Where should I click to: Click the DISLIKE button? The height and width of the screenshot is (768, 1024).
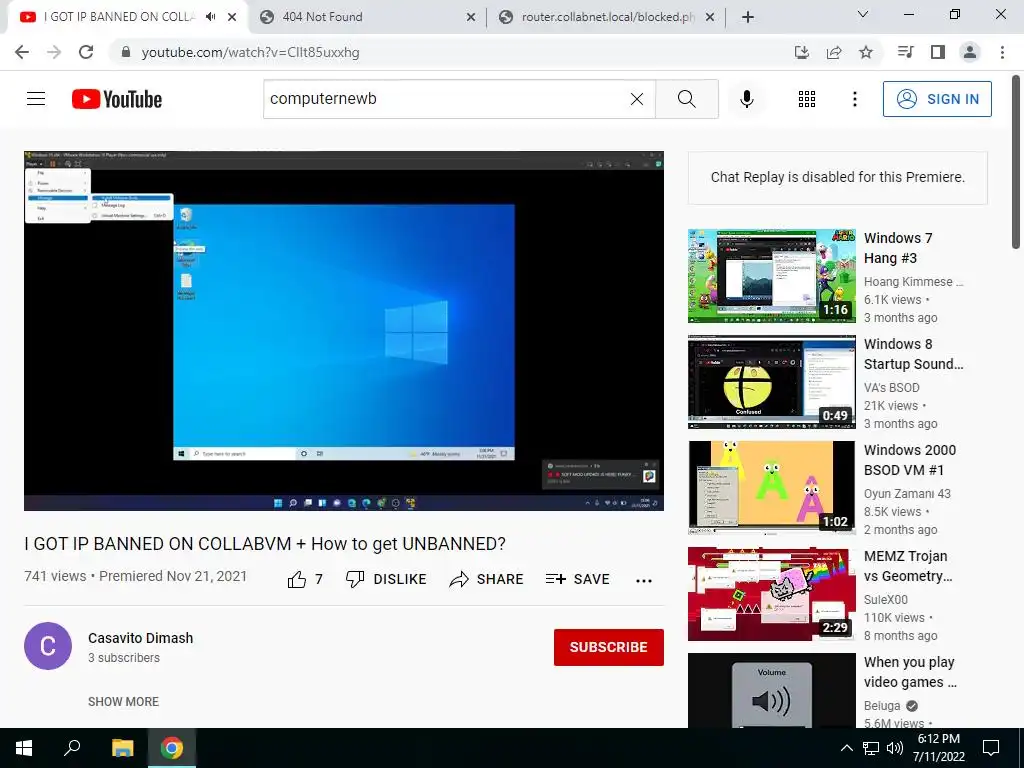(x=386, y=579)
